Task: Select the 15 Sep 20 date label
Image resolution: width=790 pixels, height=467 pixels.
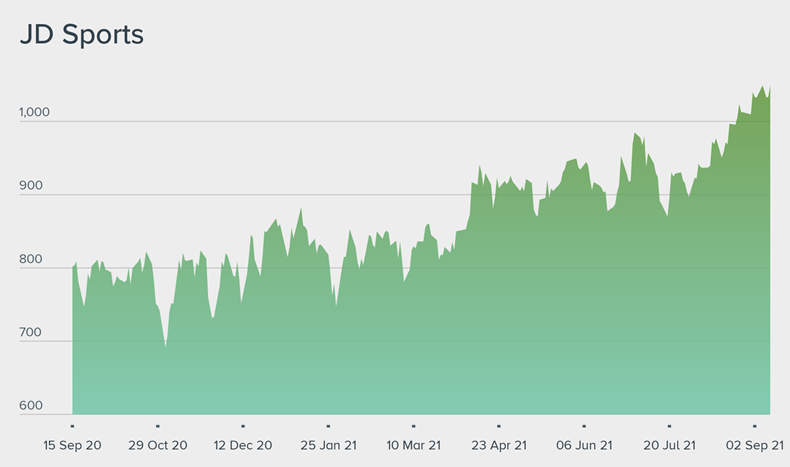Action: click(72, 444)
